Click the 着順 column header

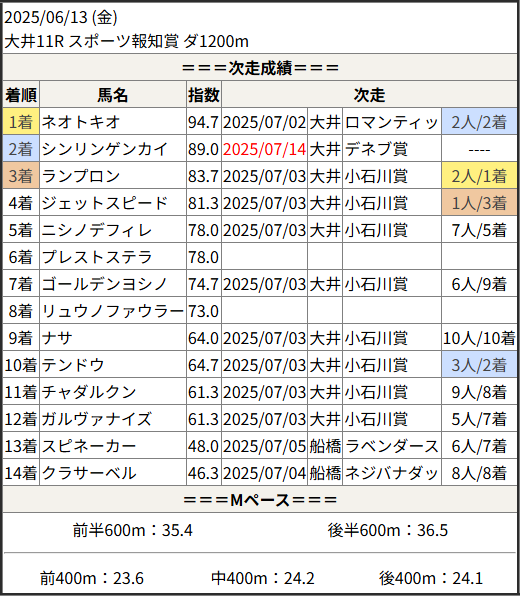pyautogui.click(x=21, y=95)
